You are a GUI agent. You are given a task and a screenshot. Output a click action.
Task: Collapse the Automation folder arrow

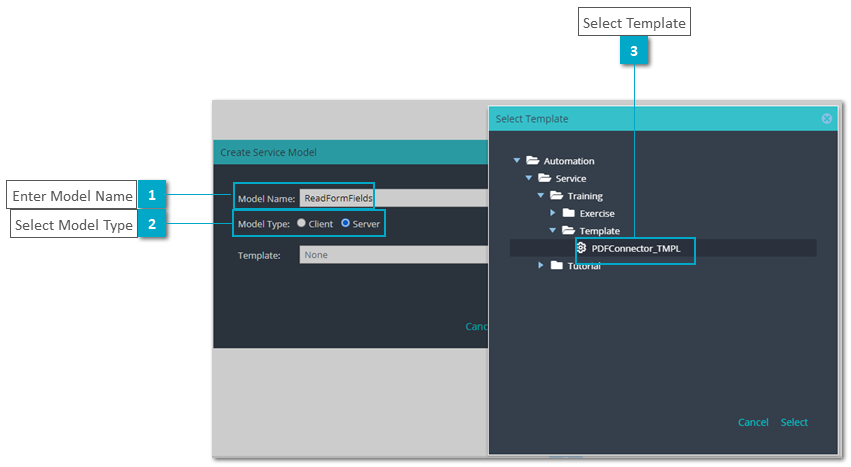click(517, 160)
